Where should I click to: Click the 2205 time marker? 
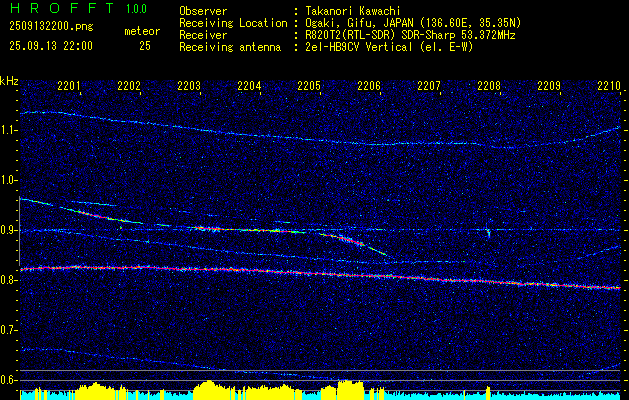click(x=309, y=85)
